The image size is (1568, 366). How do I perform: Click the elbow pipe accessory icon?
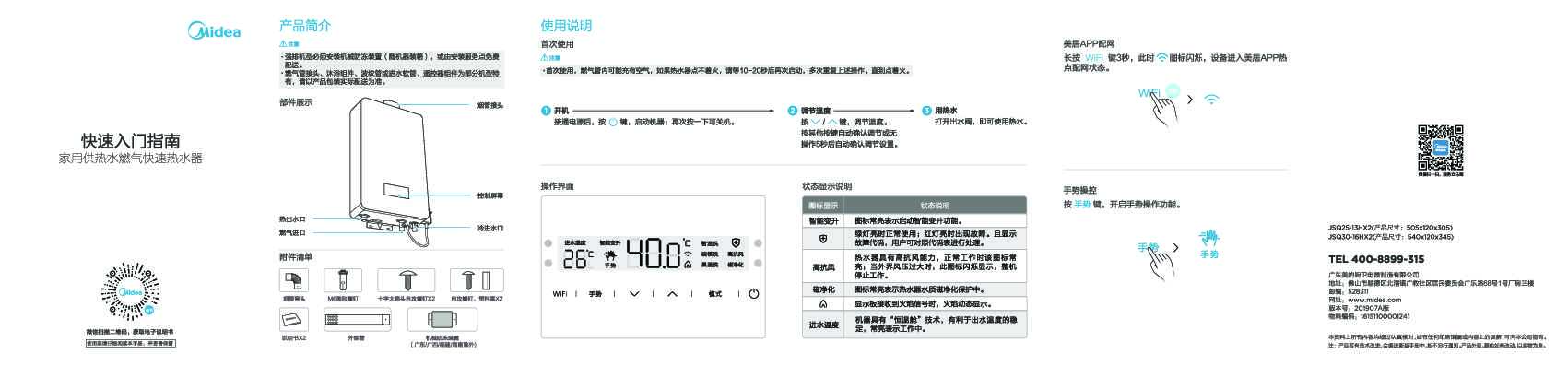coord(294,279)
